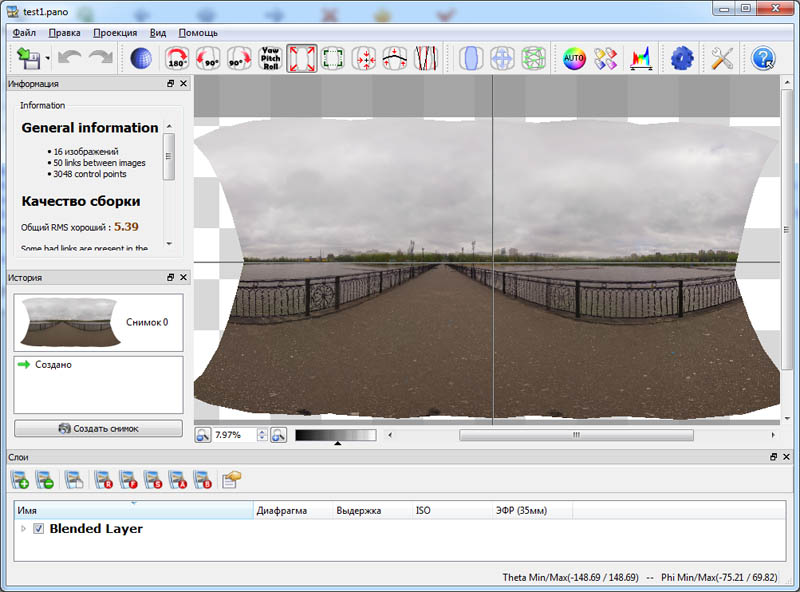Click the layer icon with red A badge
The height and width of the screenshot is (592, 800).
pos(178,480)
